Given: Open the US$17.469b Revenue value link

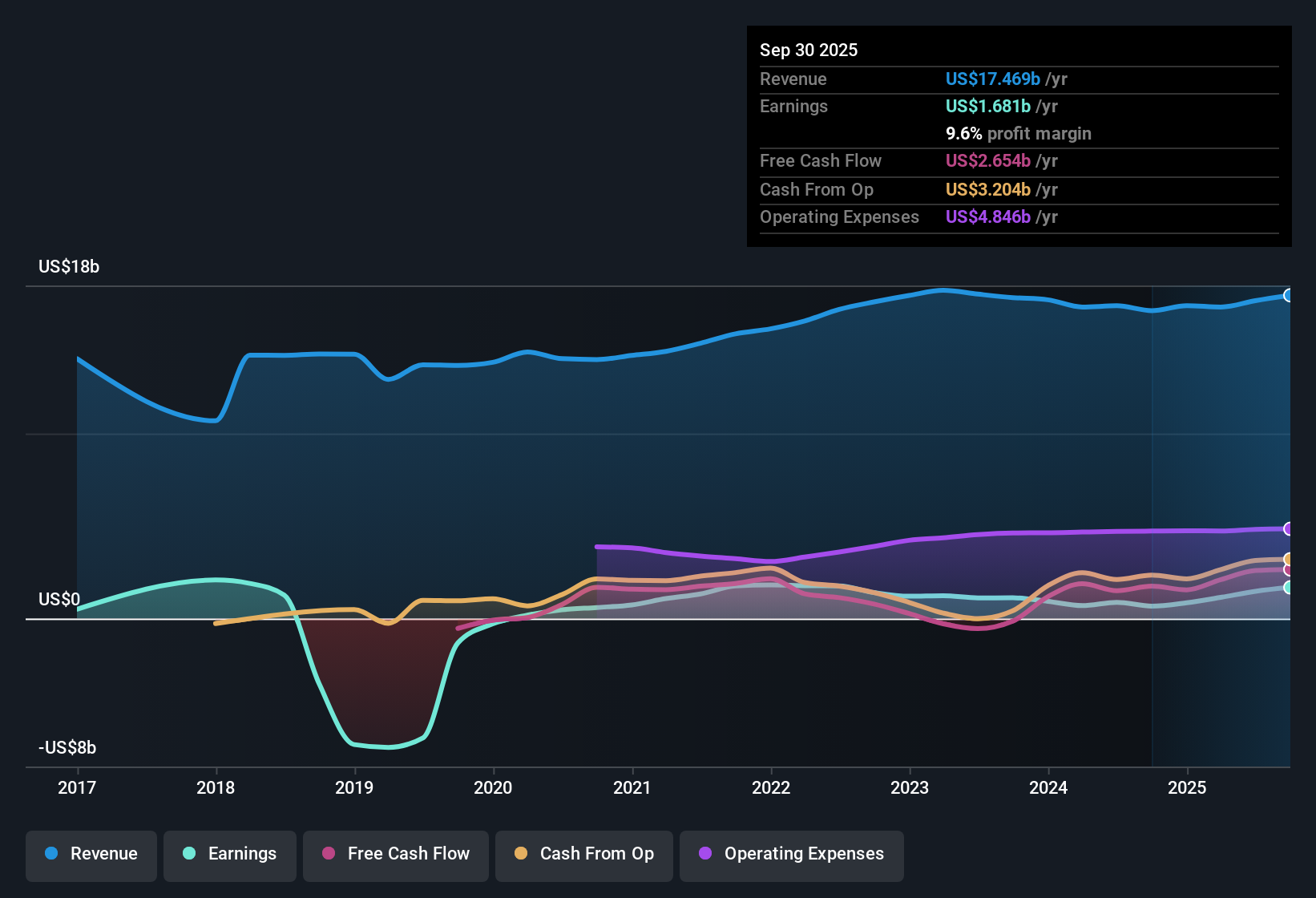Looking at the screenshot, I should pyautogui.click(x=992, y=79).
